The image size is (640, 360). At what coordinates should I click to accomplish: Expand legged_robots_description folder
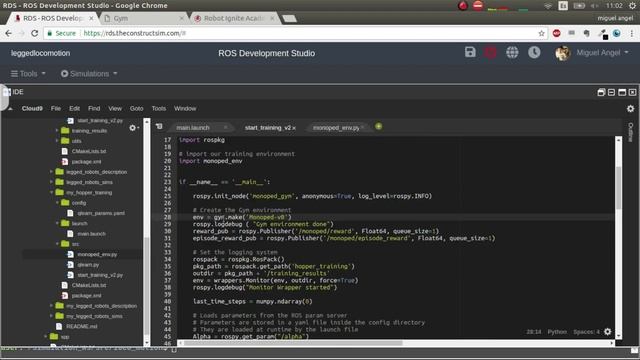51,172
